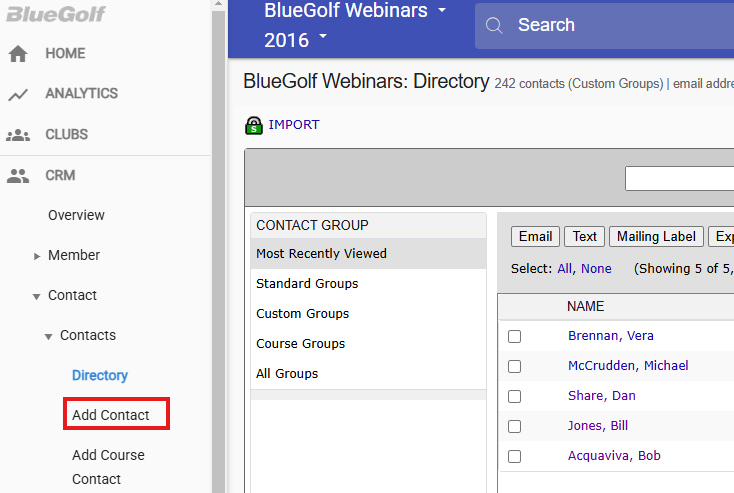This screenshot has width=734, height=493.
Task: Collapse the Contacts tree node
Action: pyautogui.click(x=48, y=337)
